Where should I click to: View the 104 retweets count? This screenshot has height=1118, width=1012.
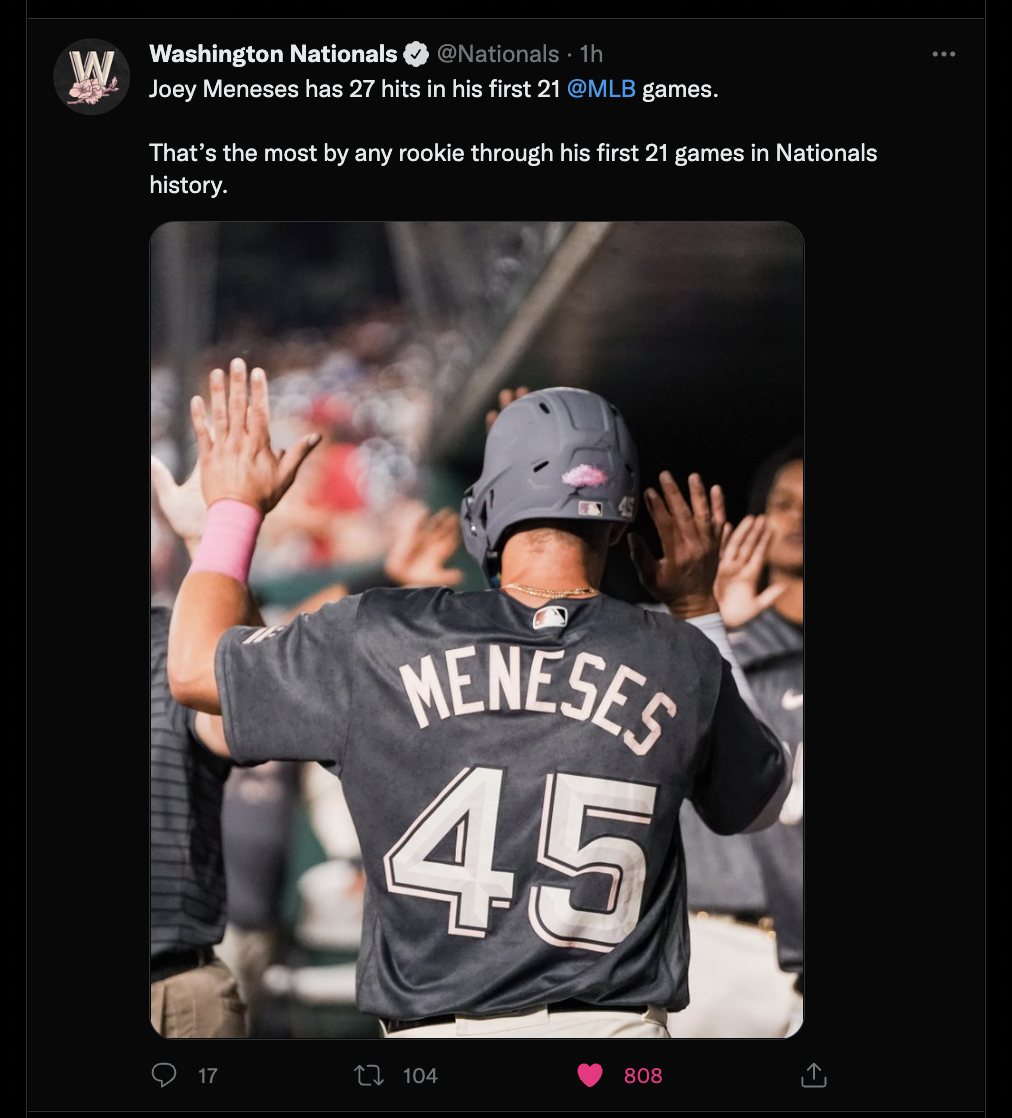(420, 1075)
